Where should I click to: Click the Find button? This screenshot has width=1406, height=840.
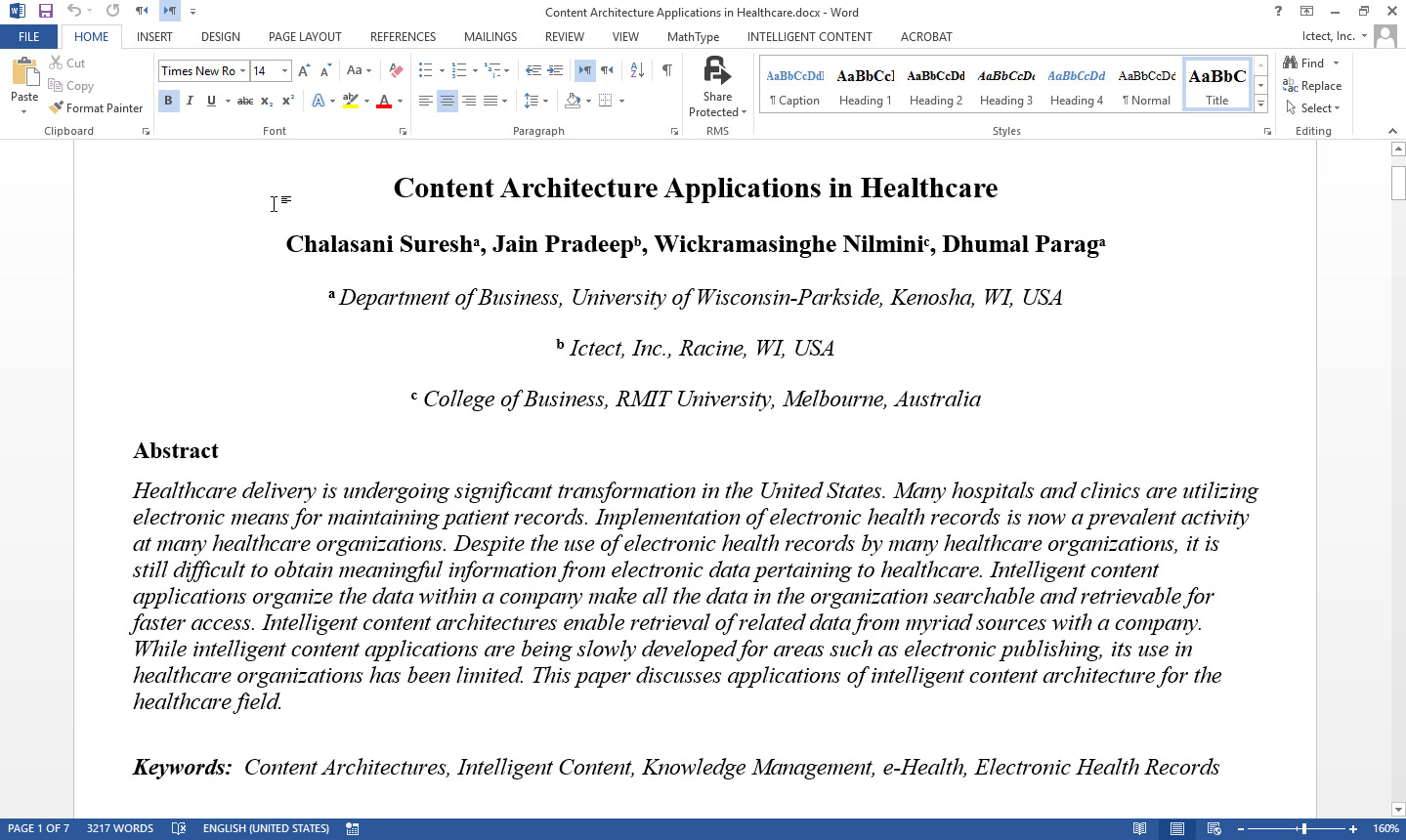click(1305, 63)
